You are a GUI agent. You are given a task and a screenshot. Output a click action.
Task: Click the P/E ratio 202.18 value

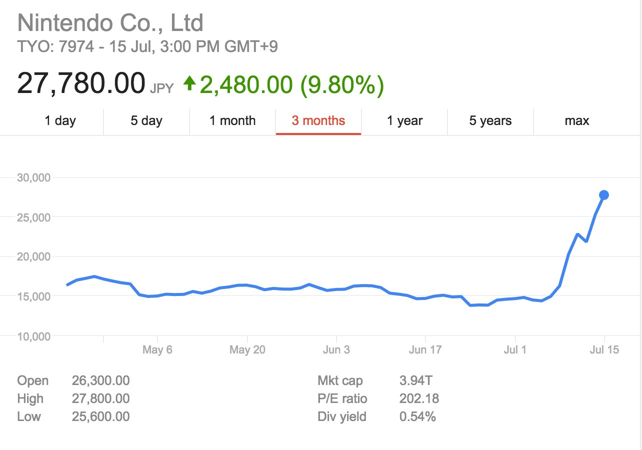tap(418, 398)
